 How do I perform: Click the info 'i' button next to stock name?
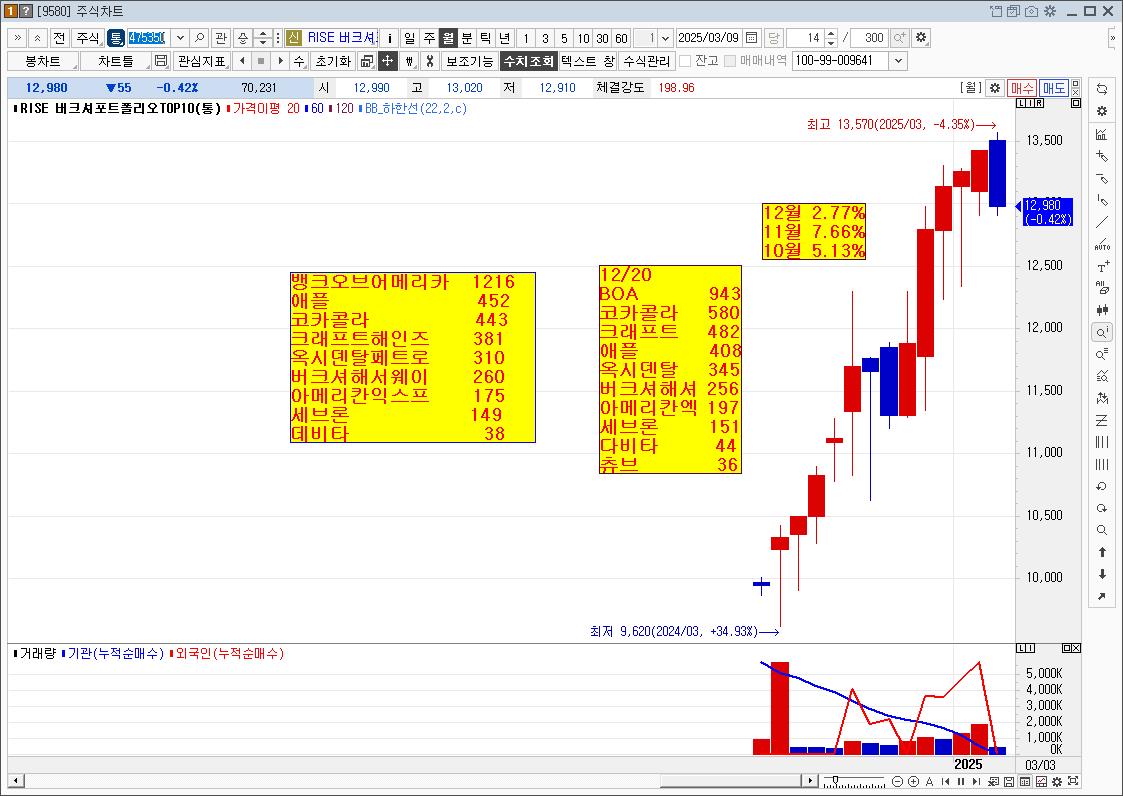[x=389, y=38]
